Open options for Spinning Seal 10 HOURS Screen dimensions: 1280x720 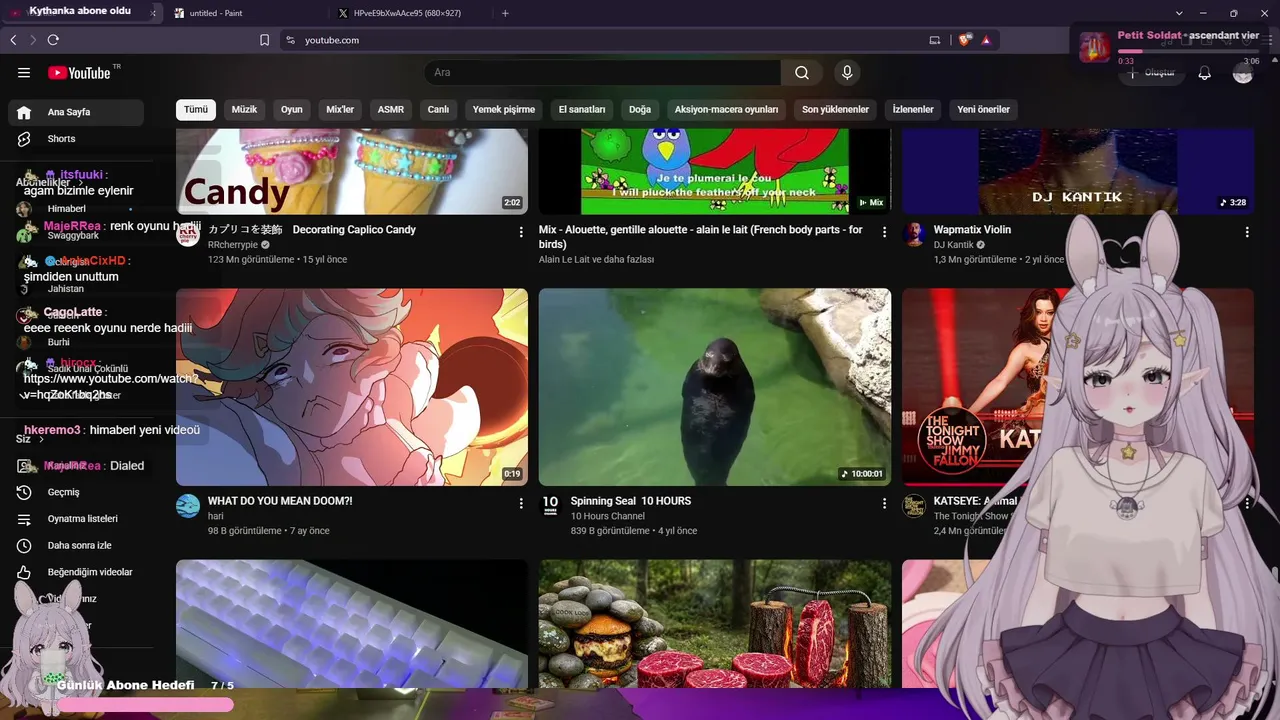(884, 504)
